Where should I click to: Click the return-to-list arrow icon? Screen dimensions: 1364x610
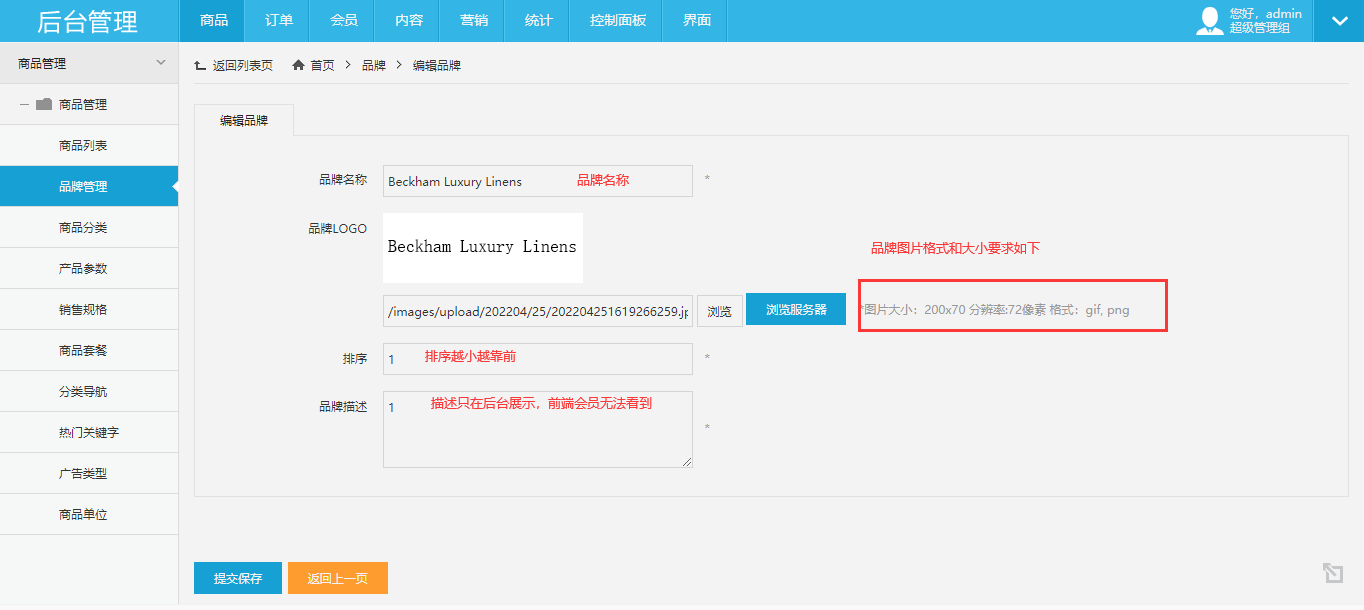click(x=200, y=65)
